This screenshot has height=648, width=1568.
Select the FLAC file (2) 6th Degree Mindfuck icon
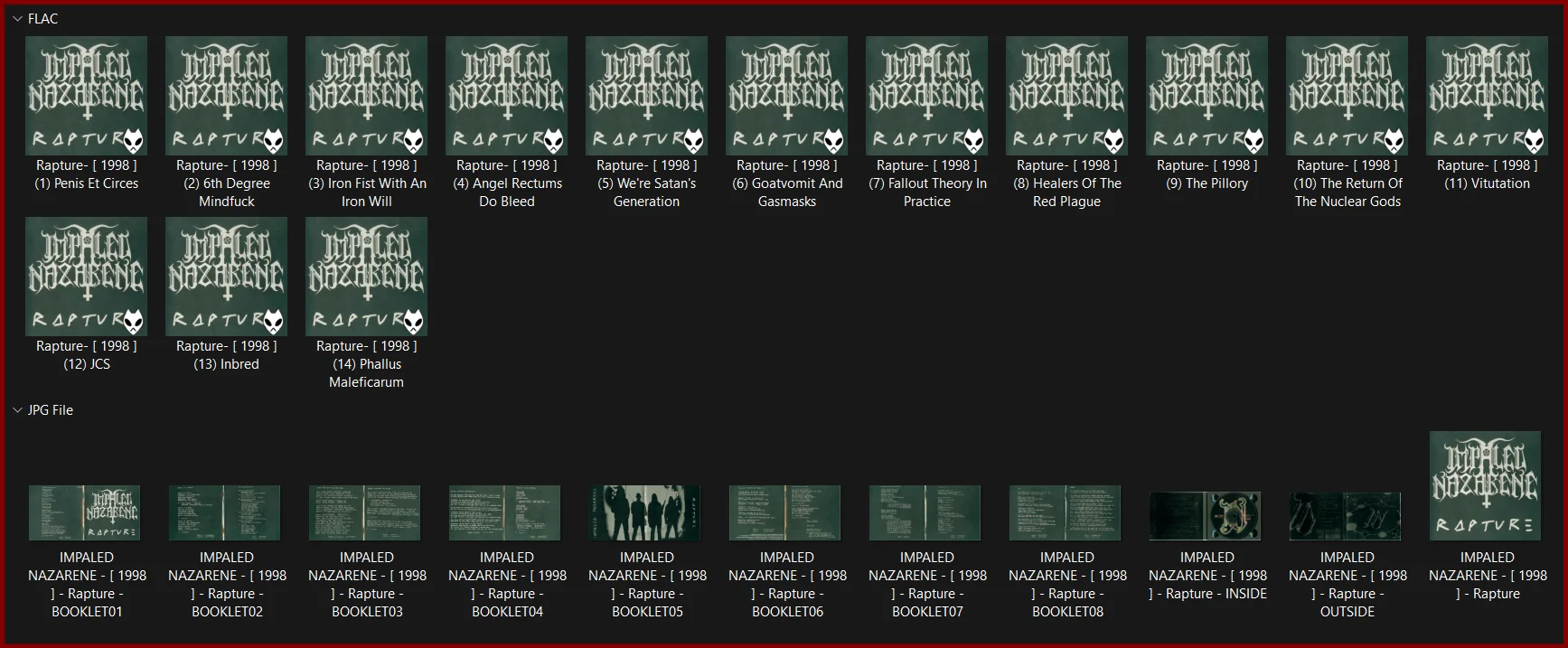tap(227, 96)
